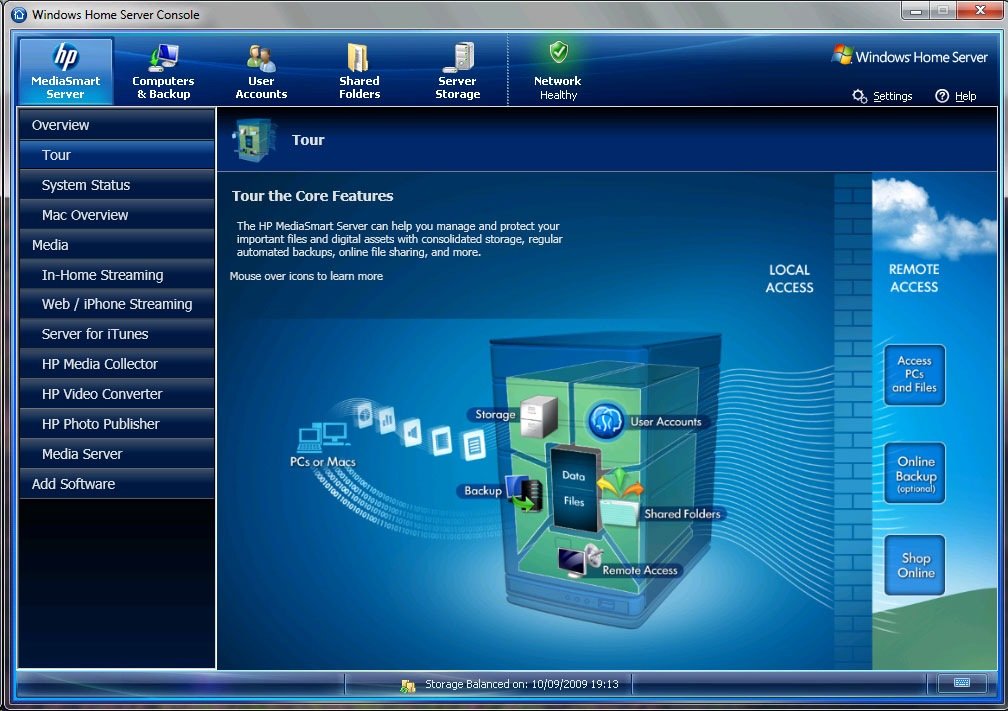1008x711 pixels.
Task: Open the Server Storage tab
Action: point(458,71)
